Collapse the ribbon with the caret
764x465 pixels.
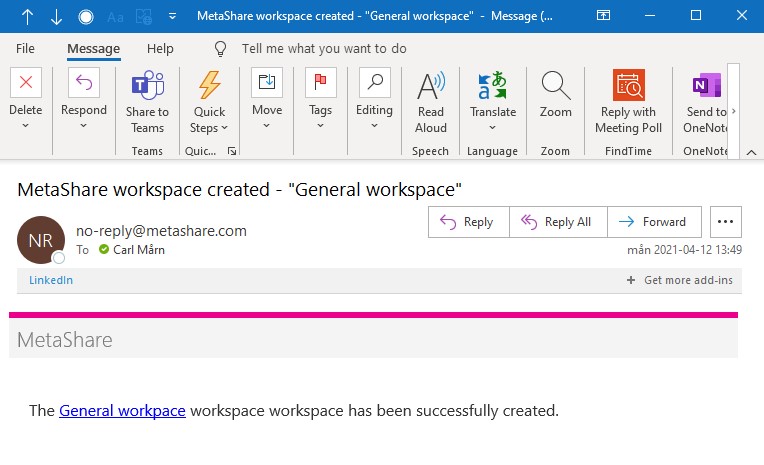pos(752,153)
